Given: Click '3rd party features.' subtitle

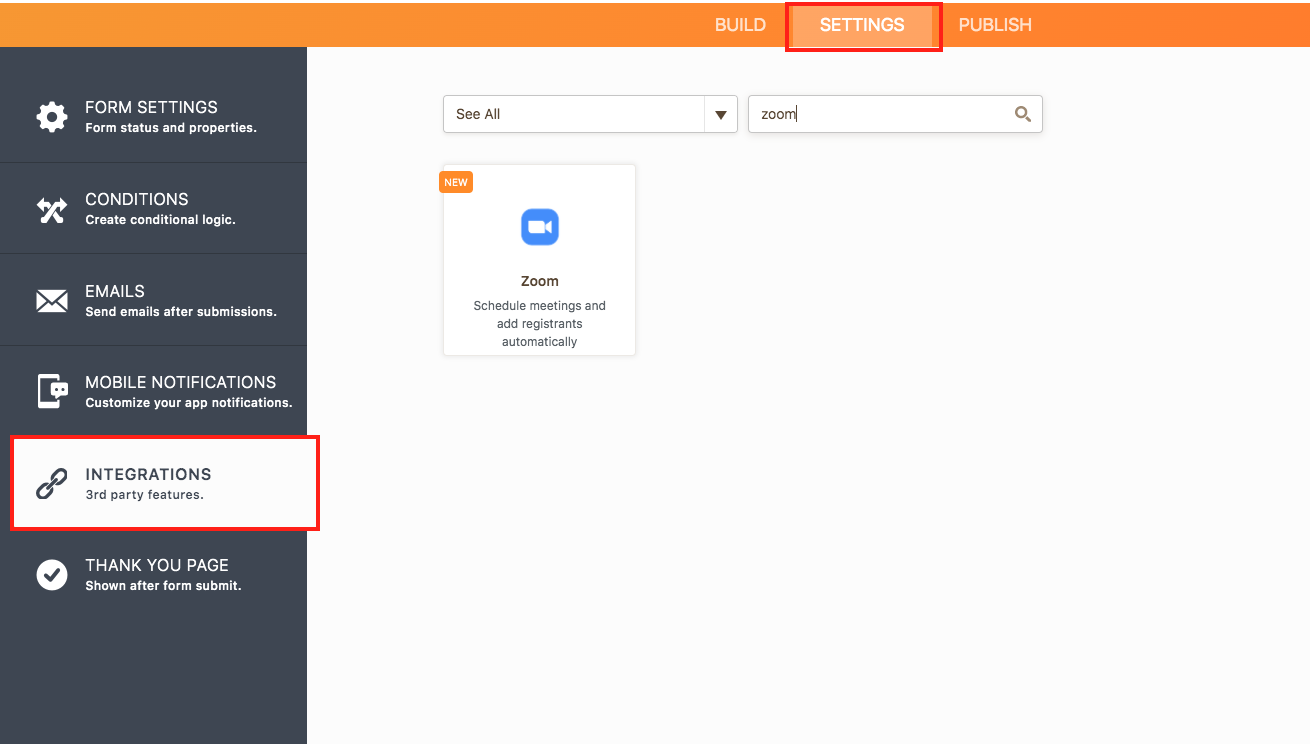Looking at the screenshot, I should pyautogui.click(x=145, y=495).
